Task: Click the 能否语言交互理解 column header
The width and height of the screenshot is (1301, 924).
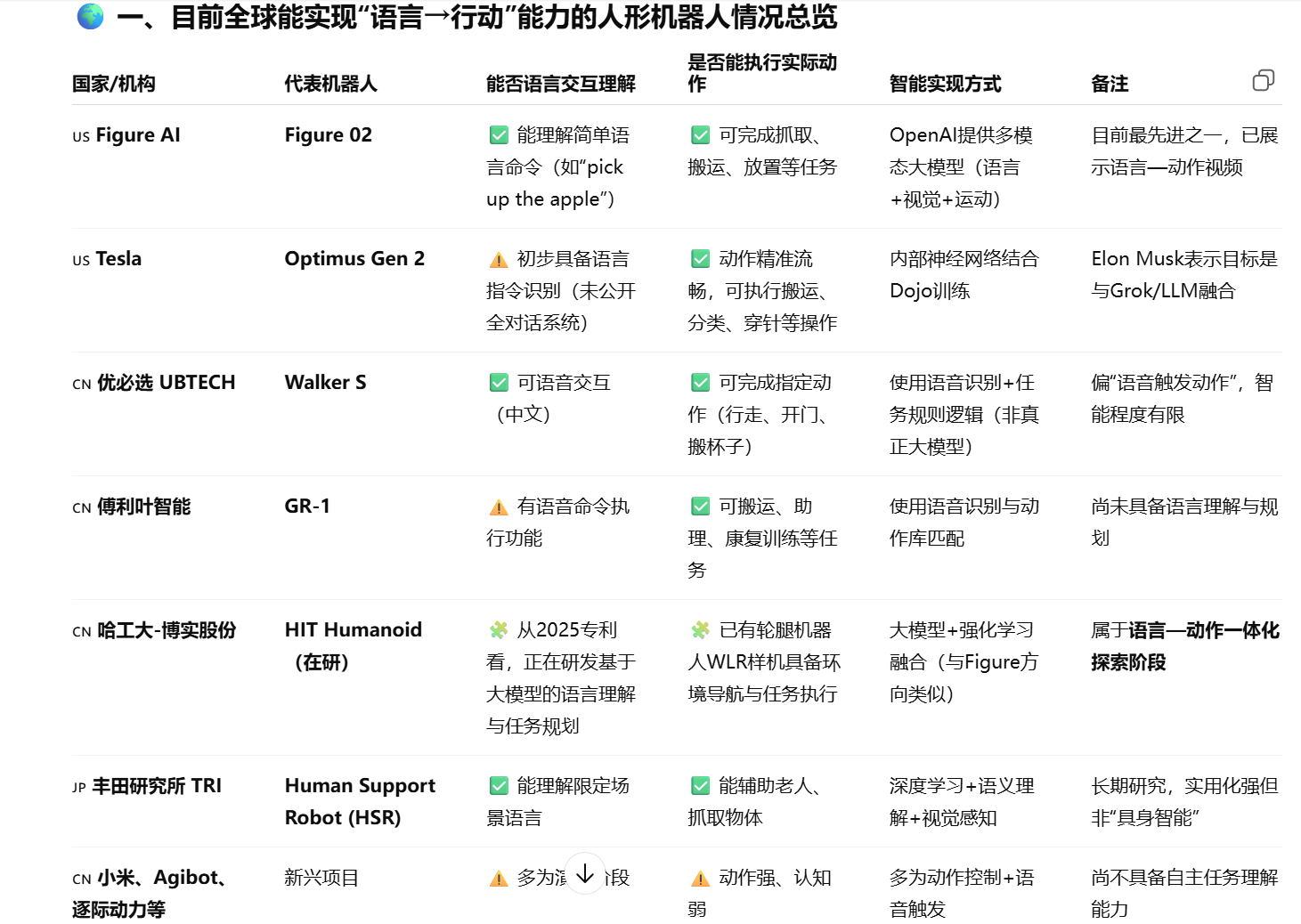Action: click(x=561, y=84)
